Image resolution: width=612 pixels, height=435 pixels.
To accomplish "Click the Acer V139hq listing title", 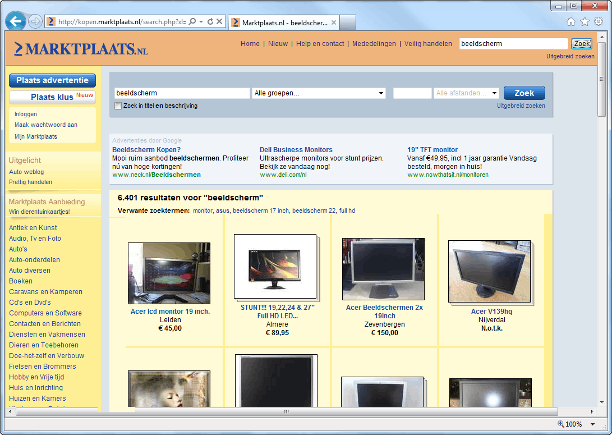I will [x=491, y=312].
